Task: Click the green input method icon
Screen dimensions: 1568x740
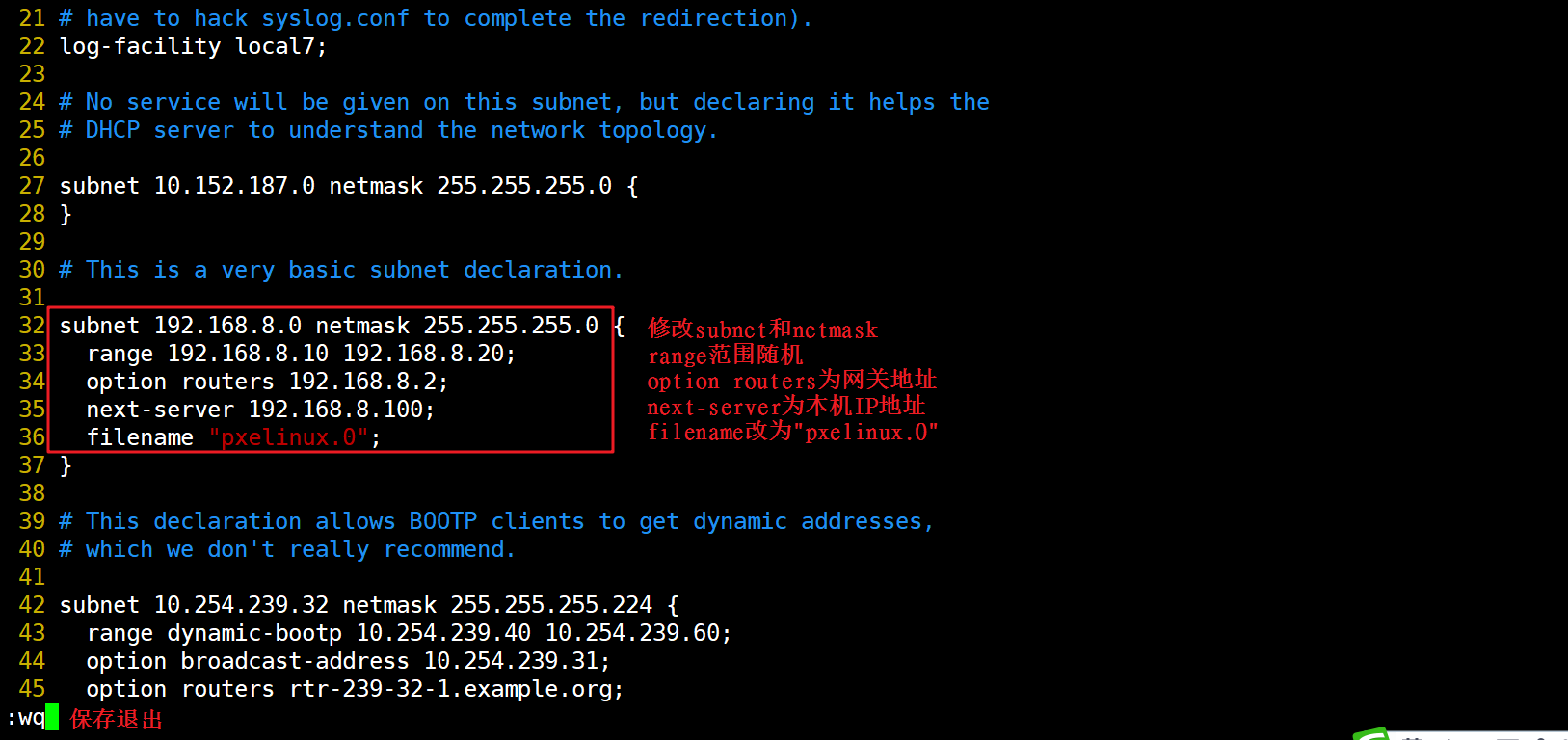Action: click(1372, 734)
